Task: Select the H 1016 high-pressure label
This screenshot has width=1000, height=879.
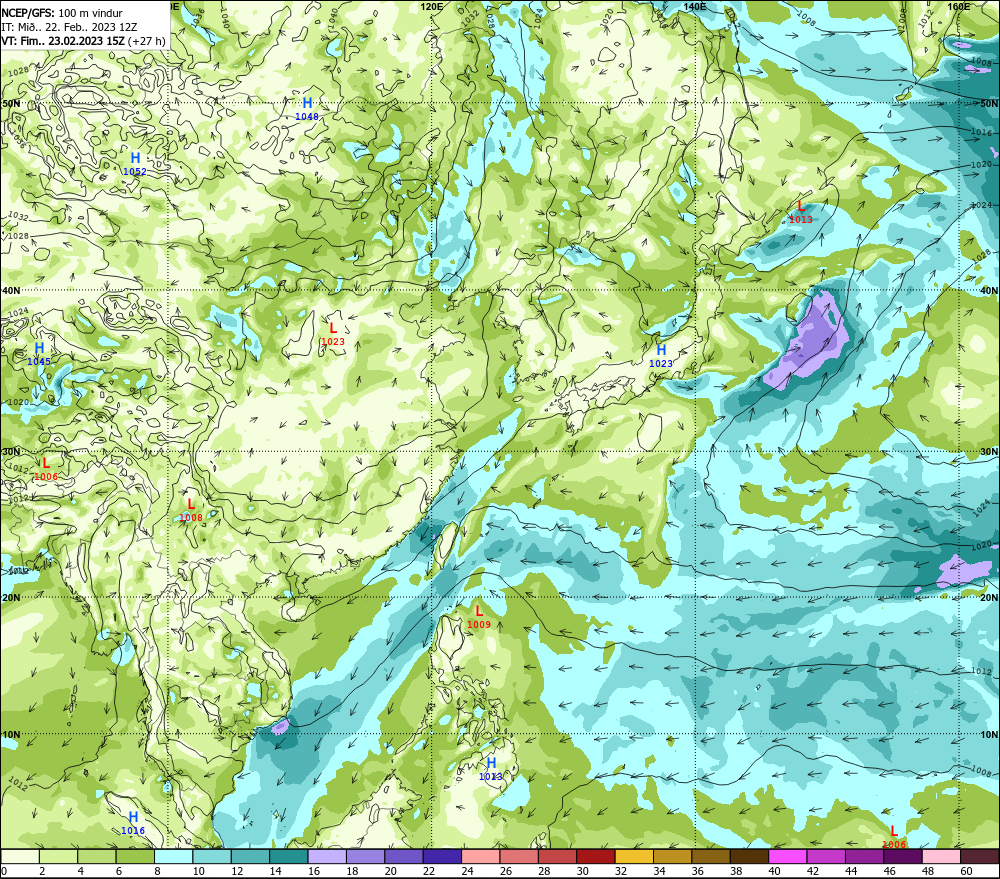Action: click(133, 823)
